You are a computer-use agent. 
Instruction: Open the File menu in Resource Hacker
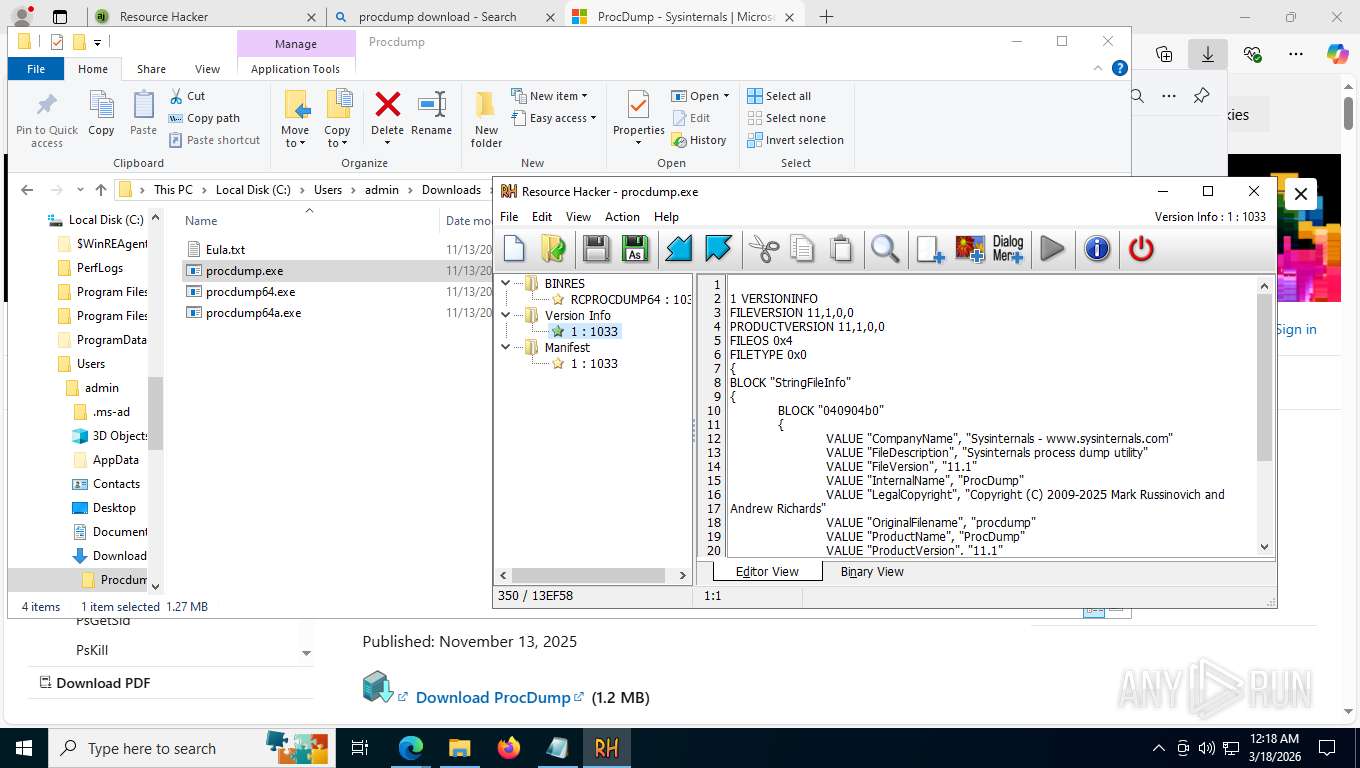click(x=509, y=217)
